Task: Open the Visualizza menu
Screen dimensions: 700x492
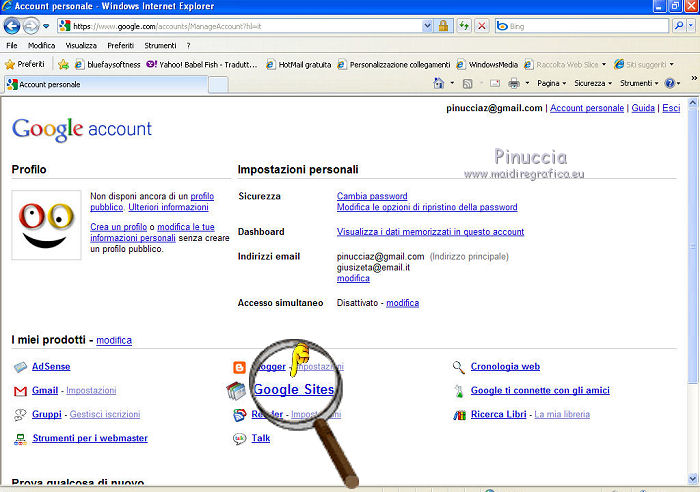Action: [x=81, y=46]
